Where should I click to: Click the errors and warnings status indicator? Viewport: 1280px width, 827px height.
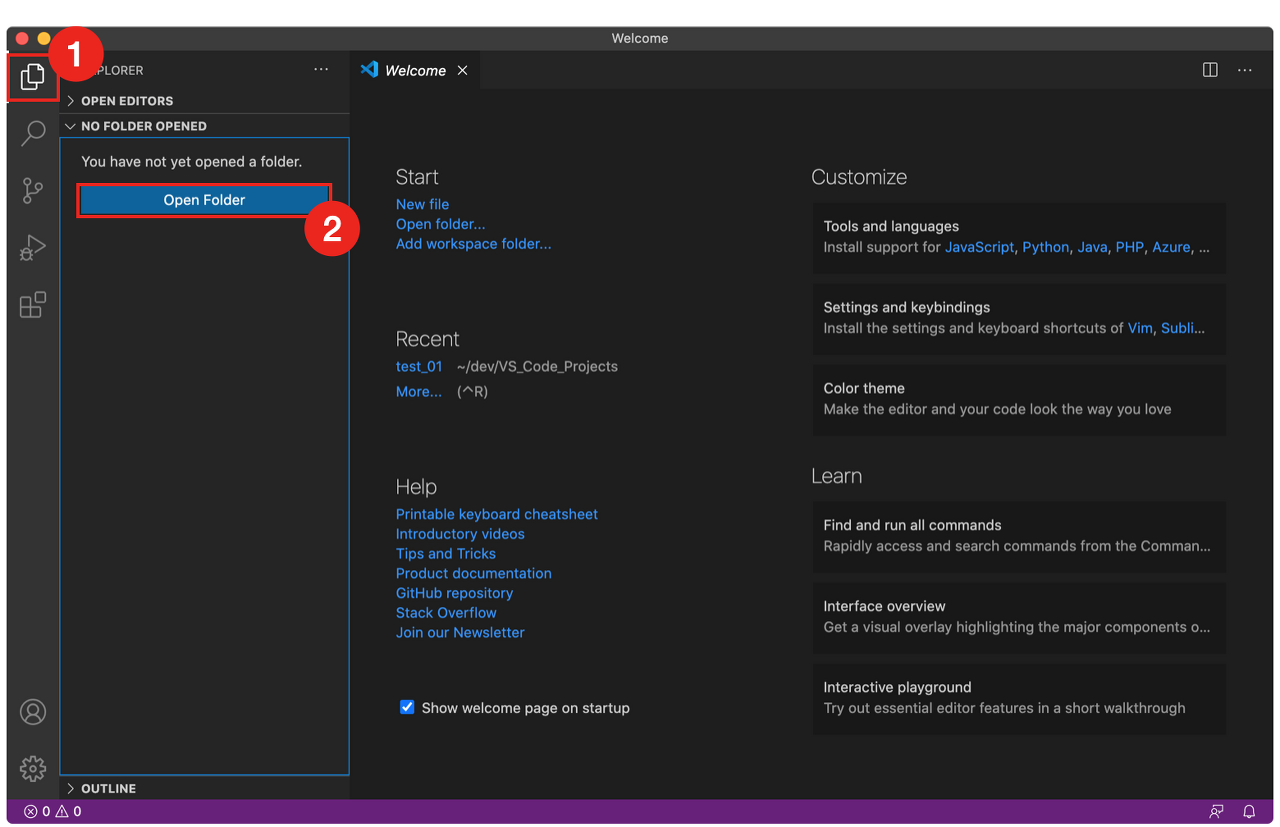[53, 811]
